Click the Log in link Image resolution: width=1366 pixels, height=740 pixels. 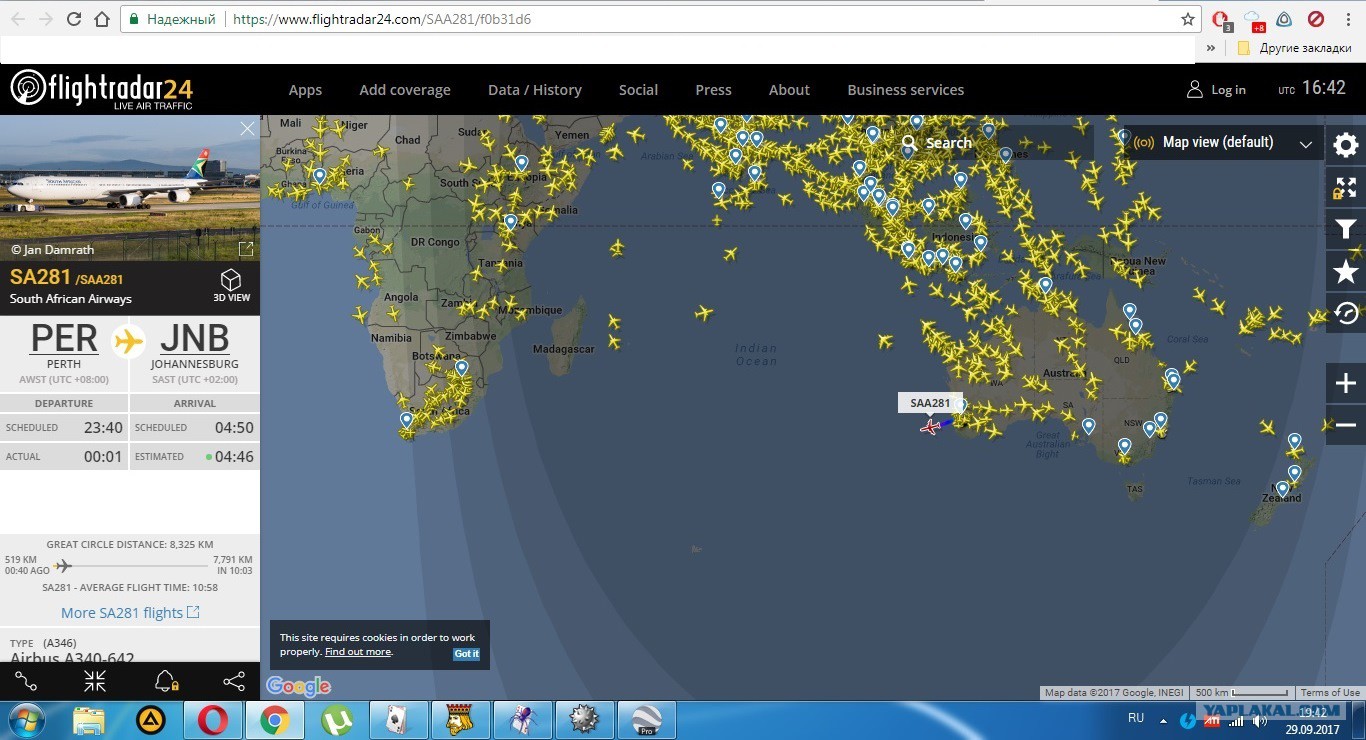tap(1228, 90)
